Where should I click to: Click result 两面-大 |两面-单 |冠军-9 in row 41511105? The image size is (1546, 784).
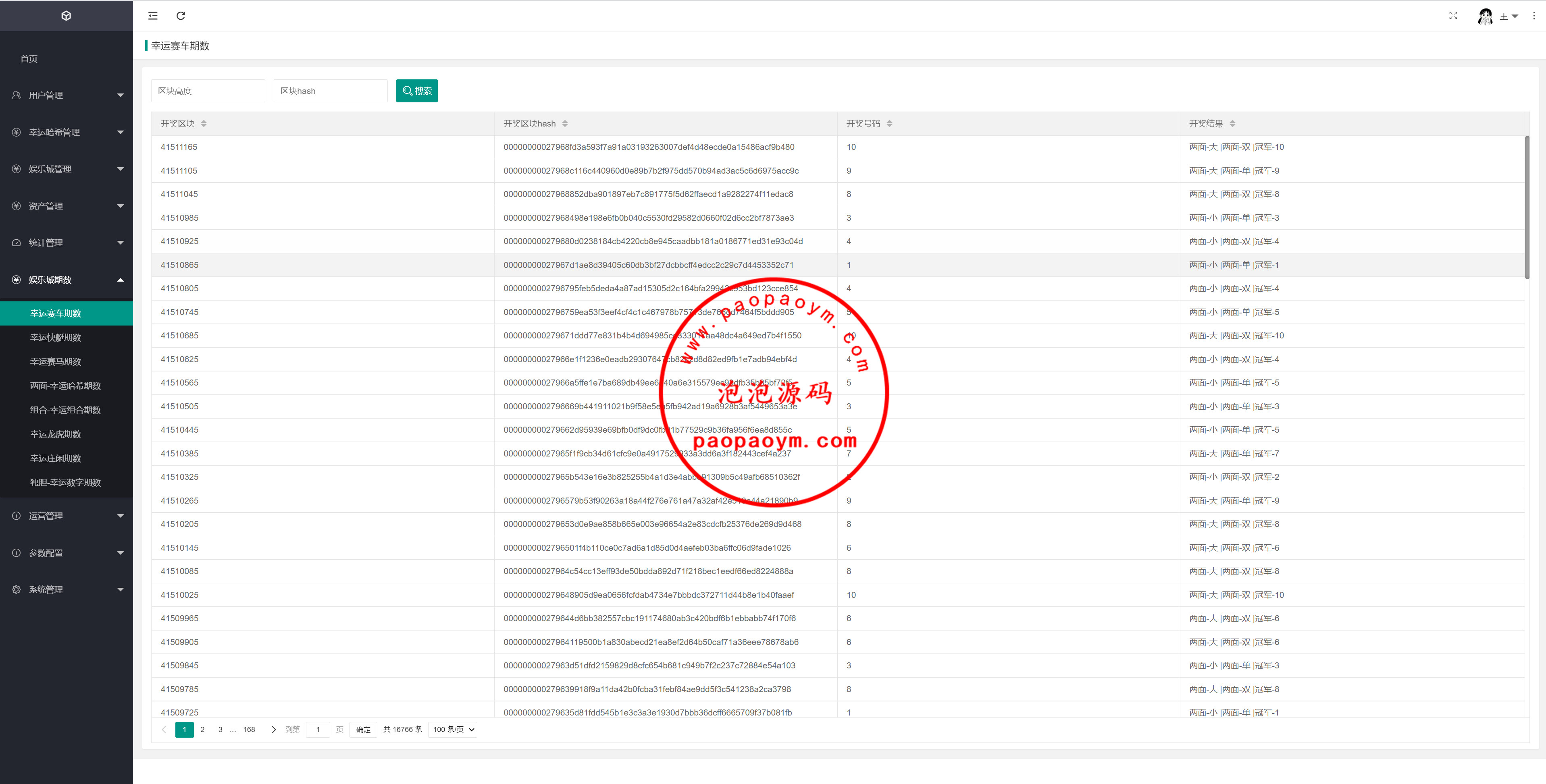(x=1234, y=171)
